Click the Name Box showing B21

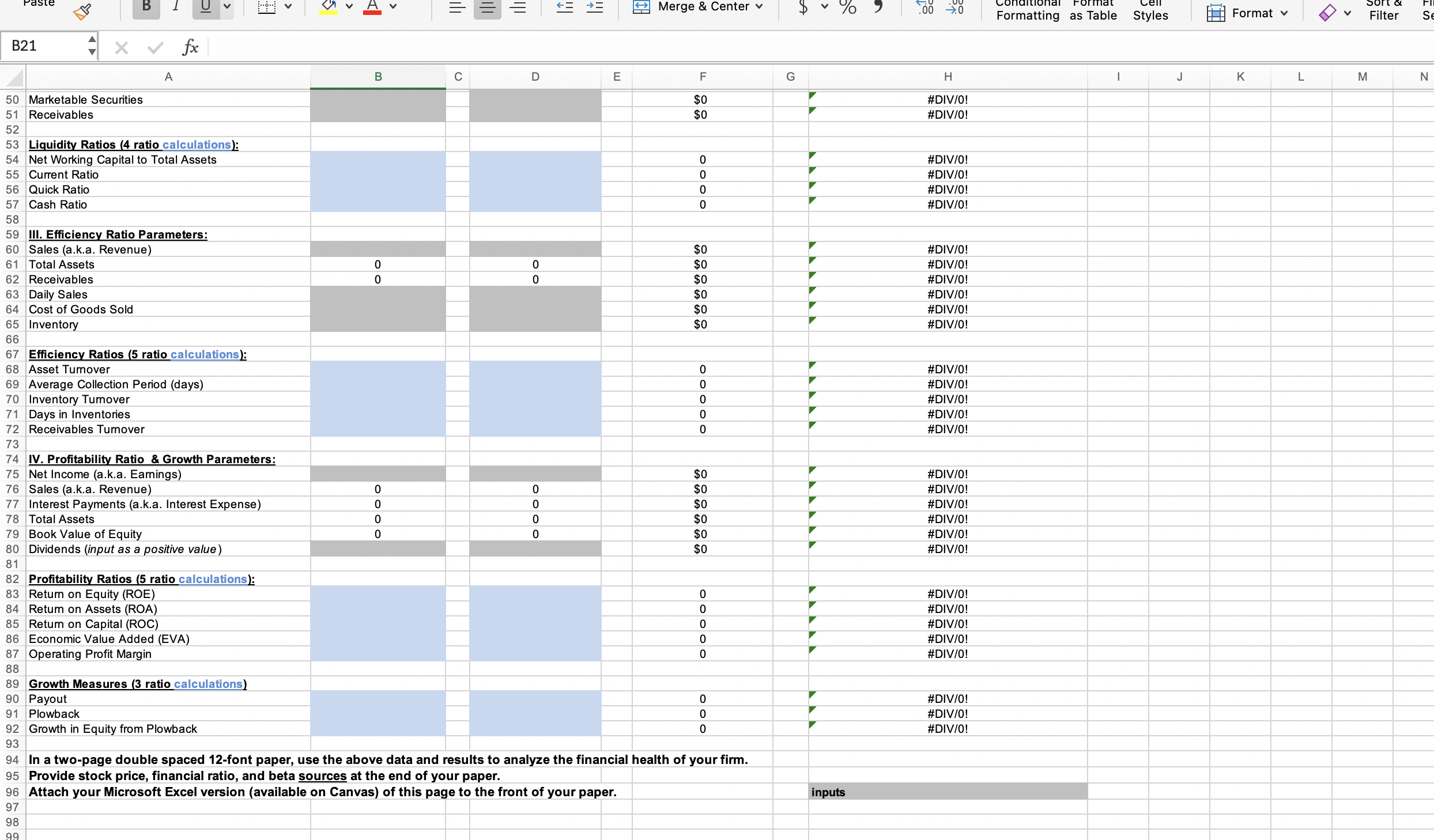[45, 46]
